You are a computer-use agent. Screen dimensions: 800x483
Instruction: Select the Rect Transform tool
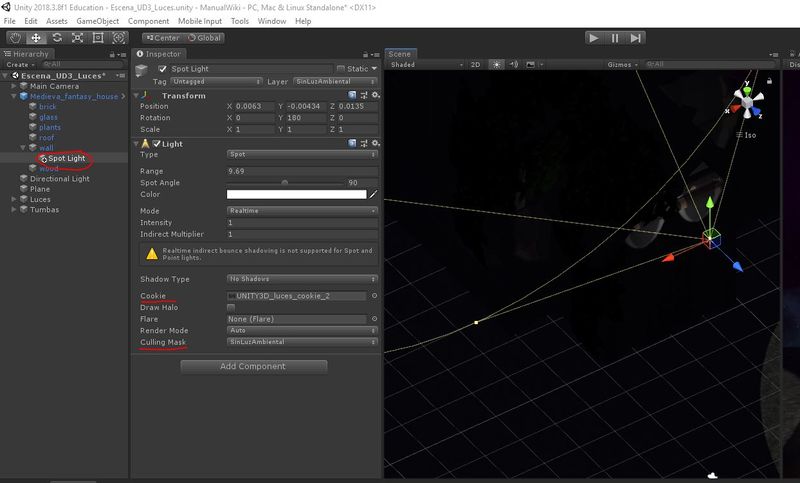[x=98, y=38]
